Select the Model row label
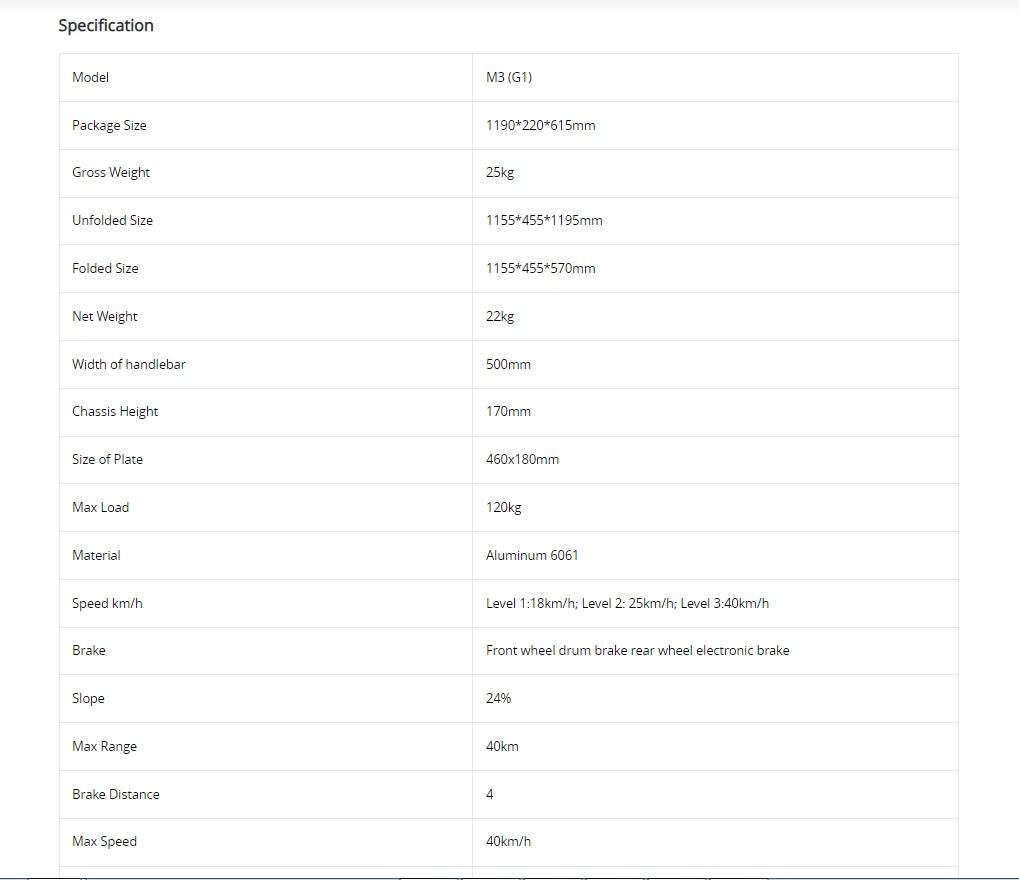The image size is (1019, 880). [90, 77]
